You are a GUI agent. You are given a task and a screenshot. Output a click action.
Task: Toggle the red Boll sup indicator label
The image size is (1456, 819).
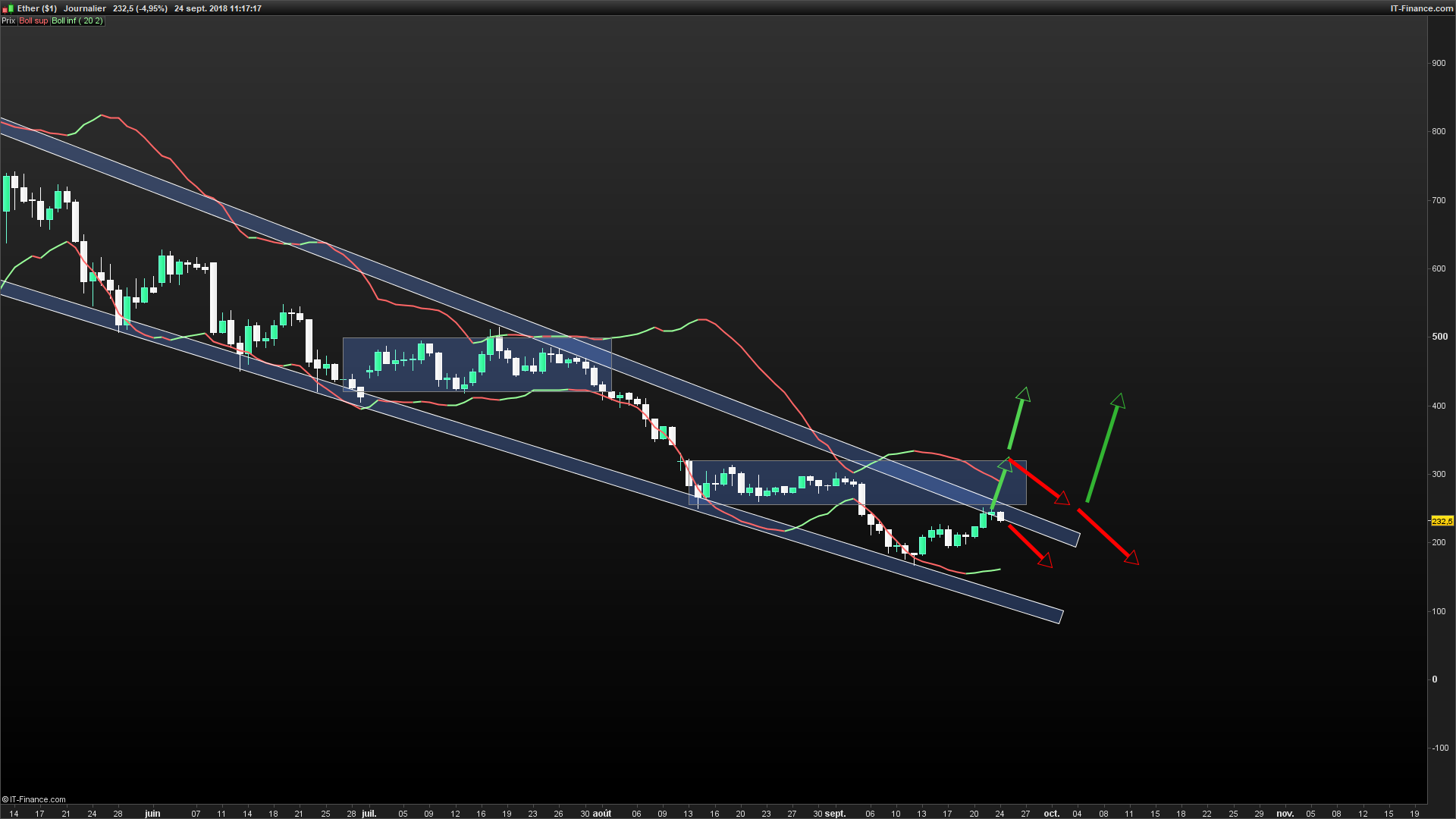pos(33,21)
